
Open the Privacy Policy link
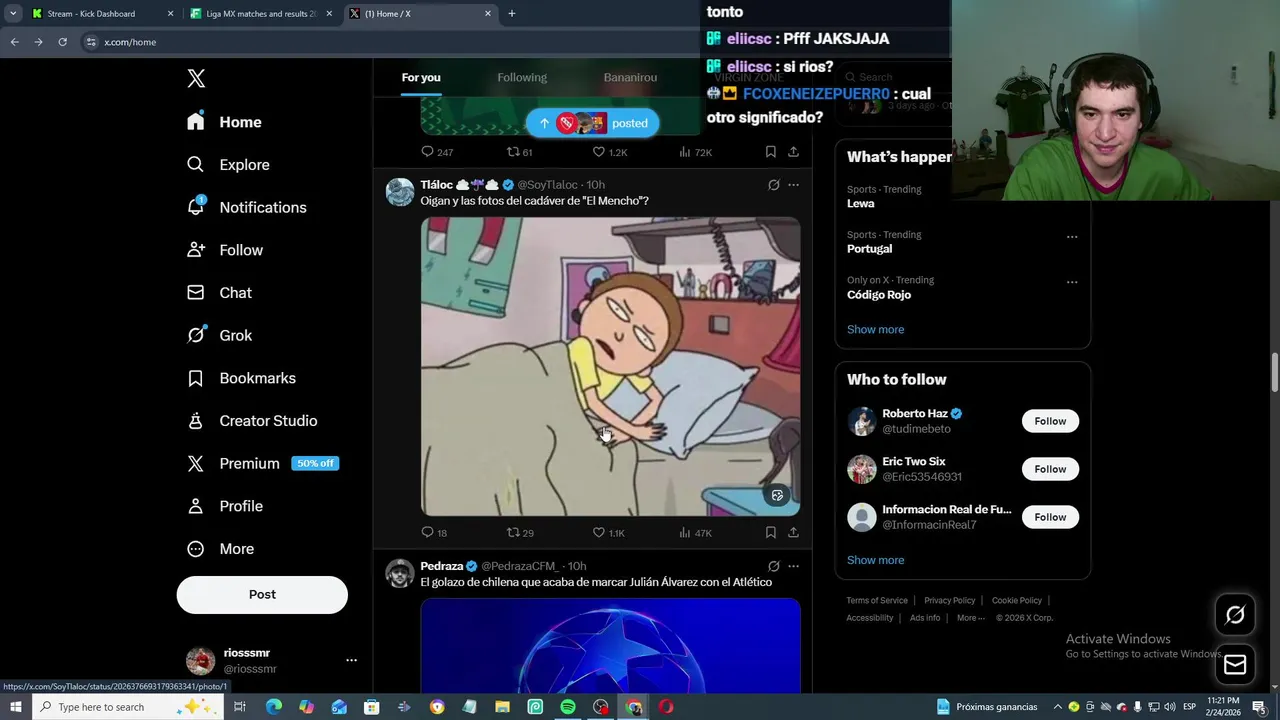pos(949,600)
